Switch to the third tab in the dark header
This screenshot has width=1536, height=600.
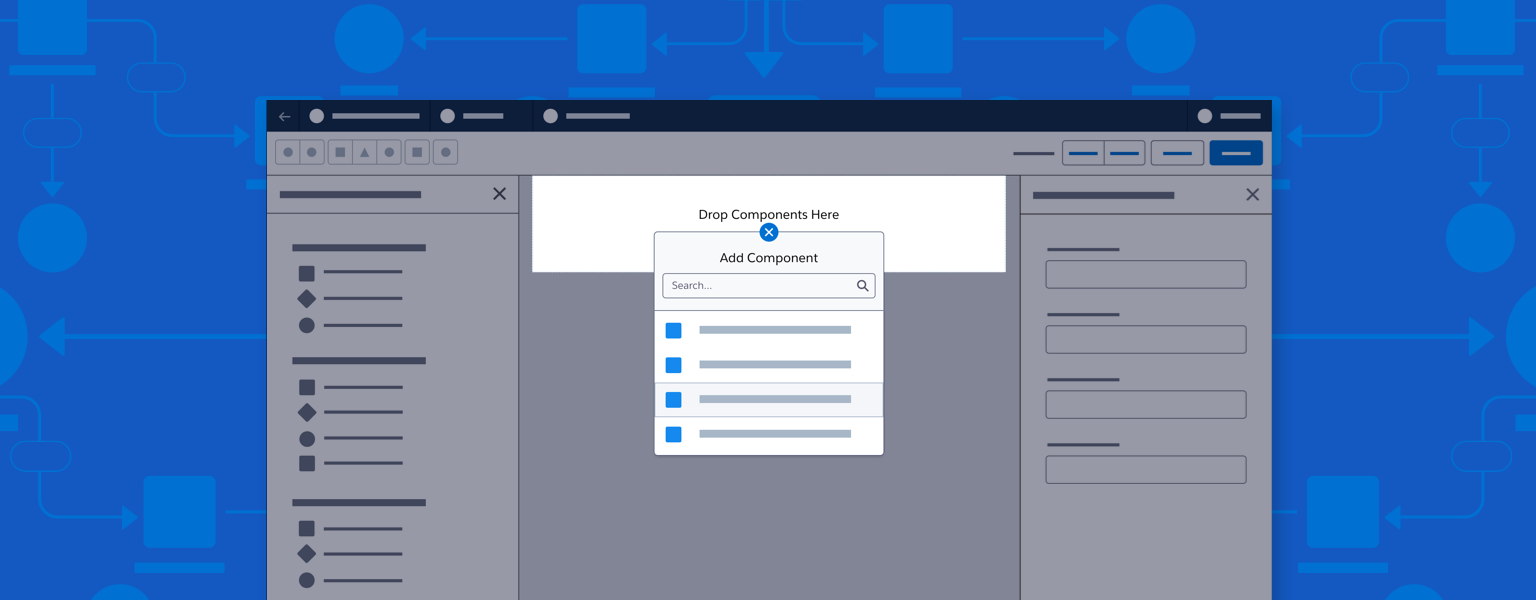pos(585,116)
